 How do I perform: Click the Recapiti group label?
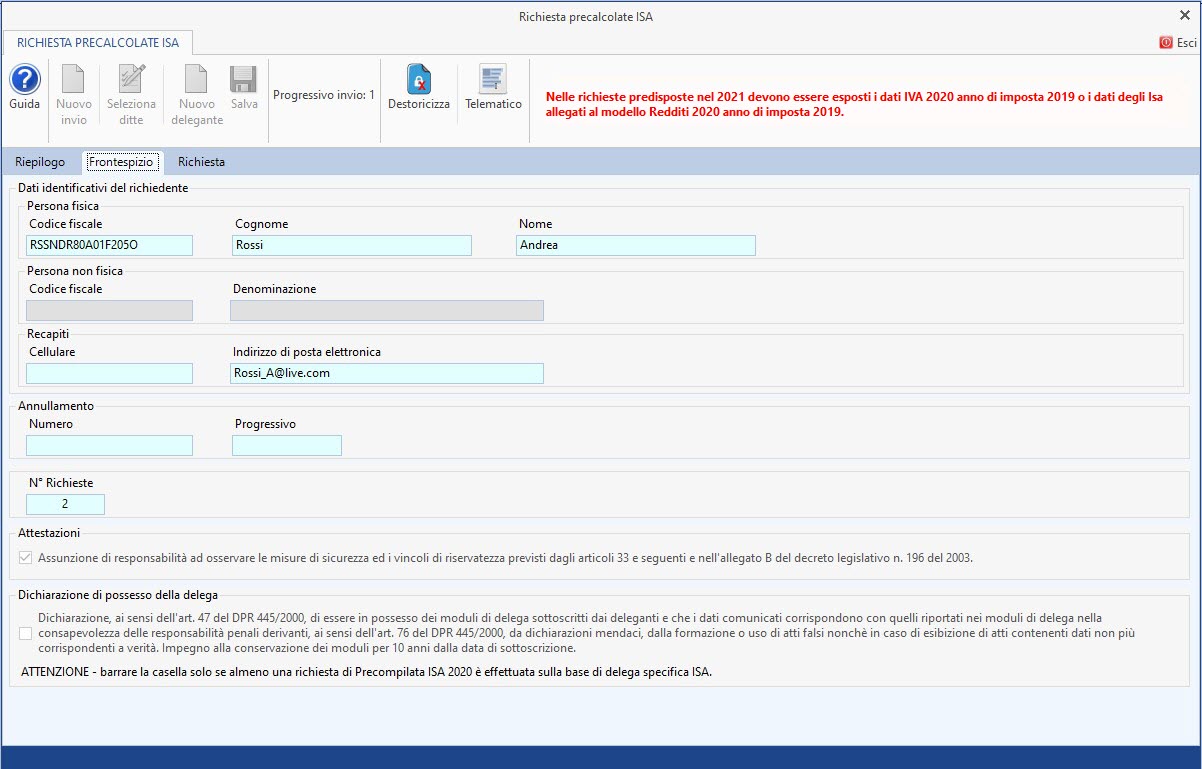pos(48,333)
